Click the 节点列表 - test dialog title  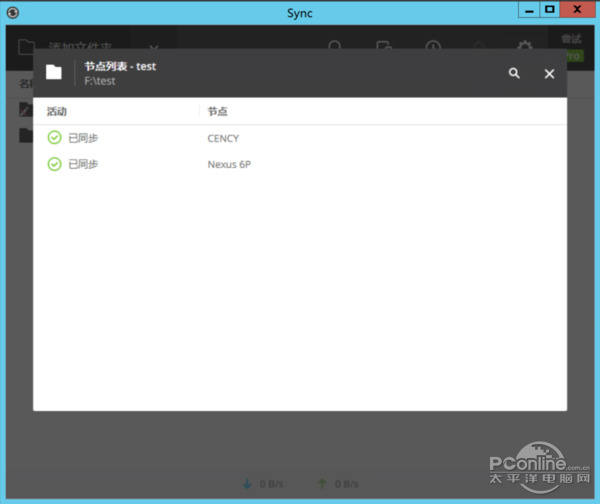coord(120,66)
